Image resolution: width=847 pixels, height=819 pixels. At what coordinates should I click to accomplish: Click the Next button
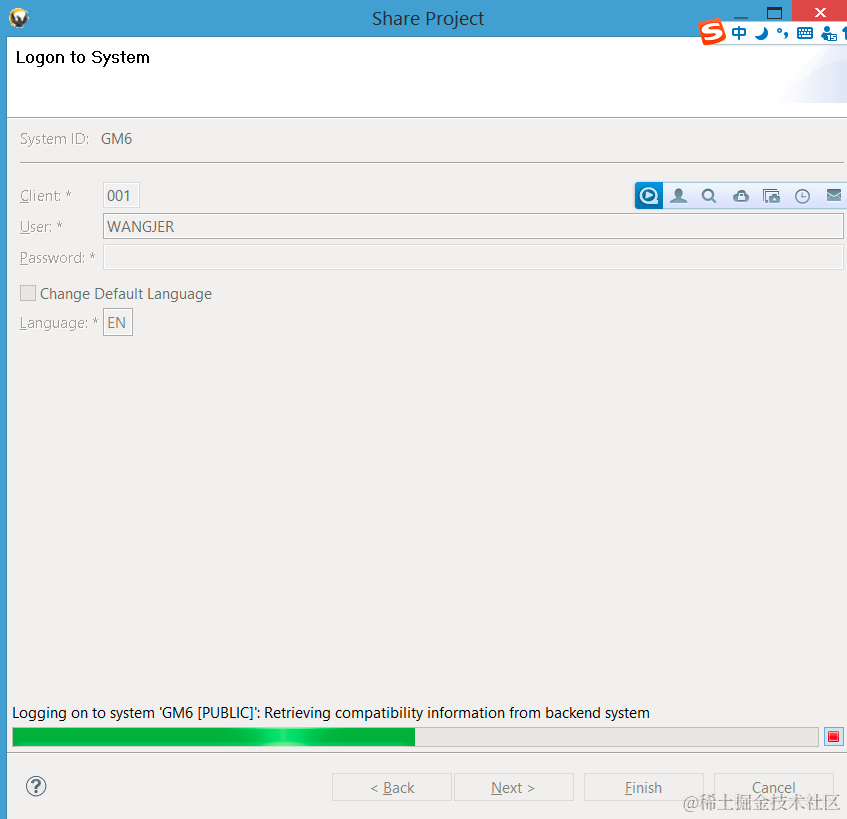pyautogui.click(x=513, y=787)
